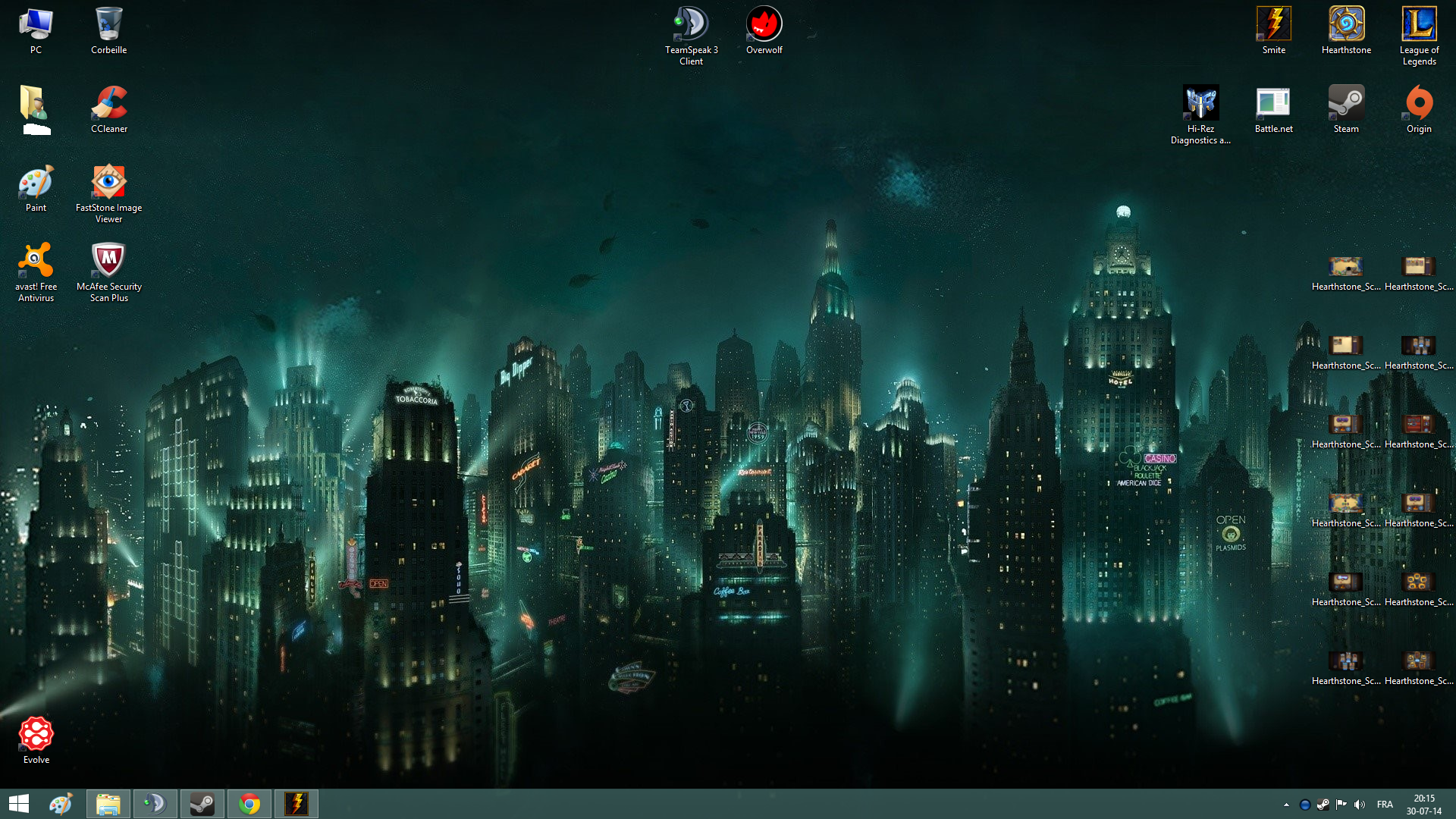The image size is (1456, 819).
Task: Launch Hearthstone game desktop shortcut
Action: click(x=1346, y=31)
